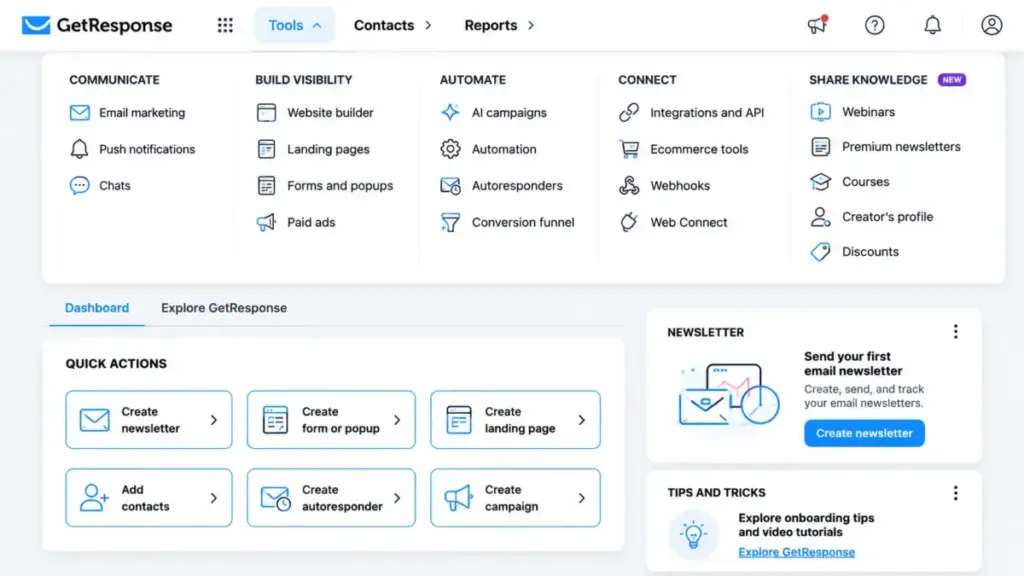This screenshot has height=576, width=1024.
Task: Click the GetResponse logo
Action: point(97,25)
